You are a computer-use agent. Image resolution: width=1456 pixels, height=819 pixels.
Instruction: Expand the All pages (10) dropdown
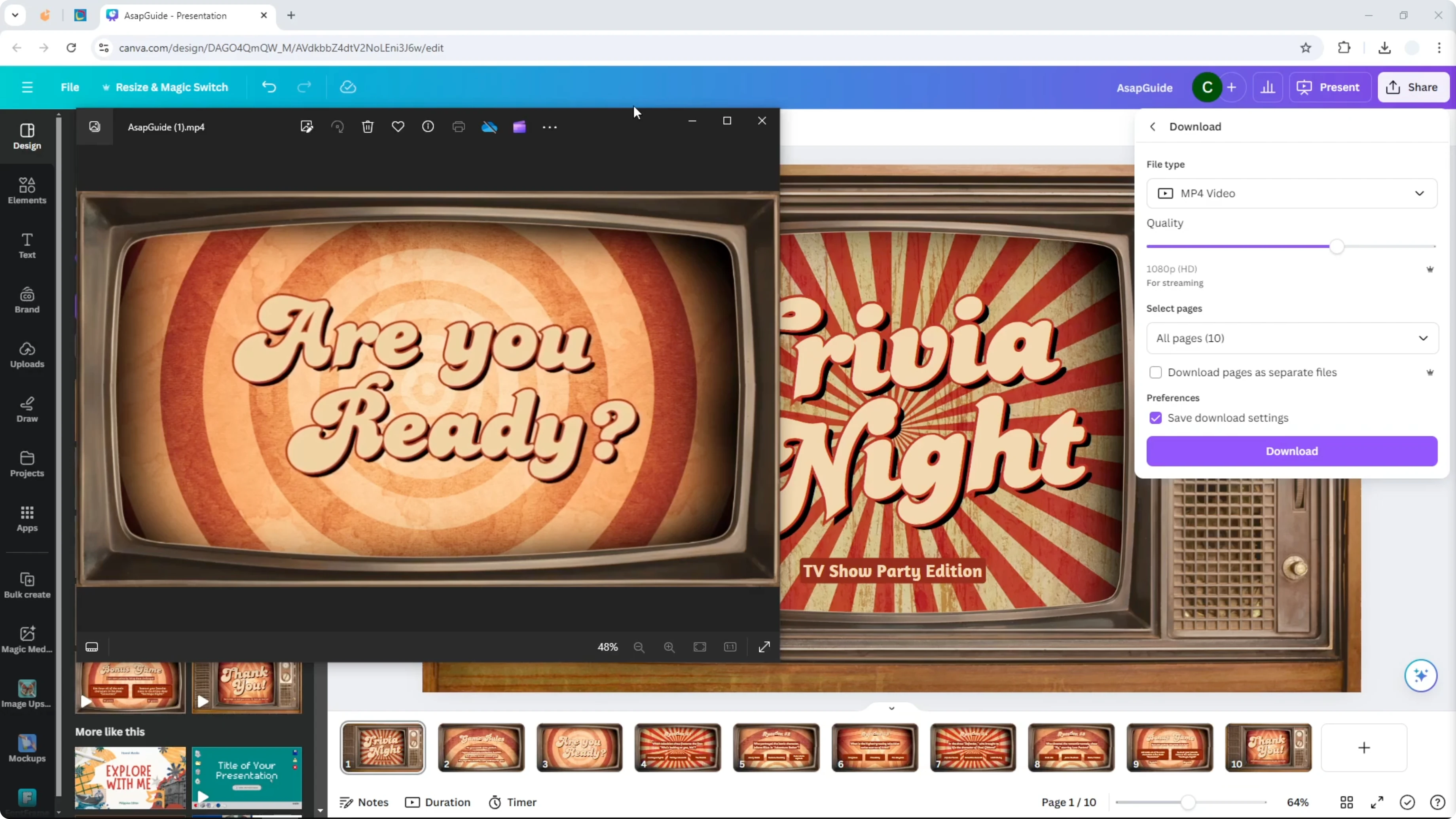point(1292,338)
